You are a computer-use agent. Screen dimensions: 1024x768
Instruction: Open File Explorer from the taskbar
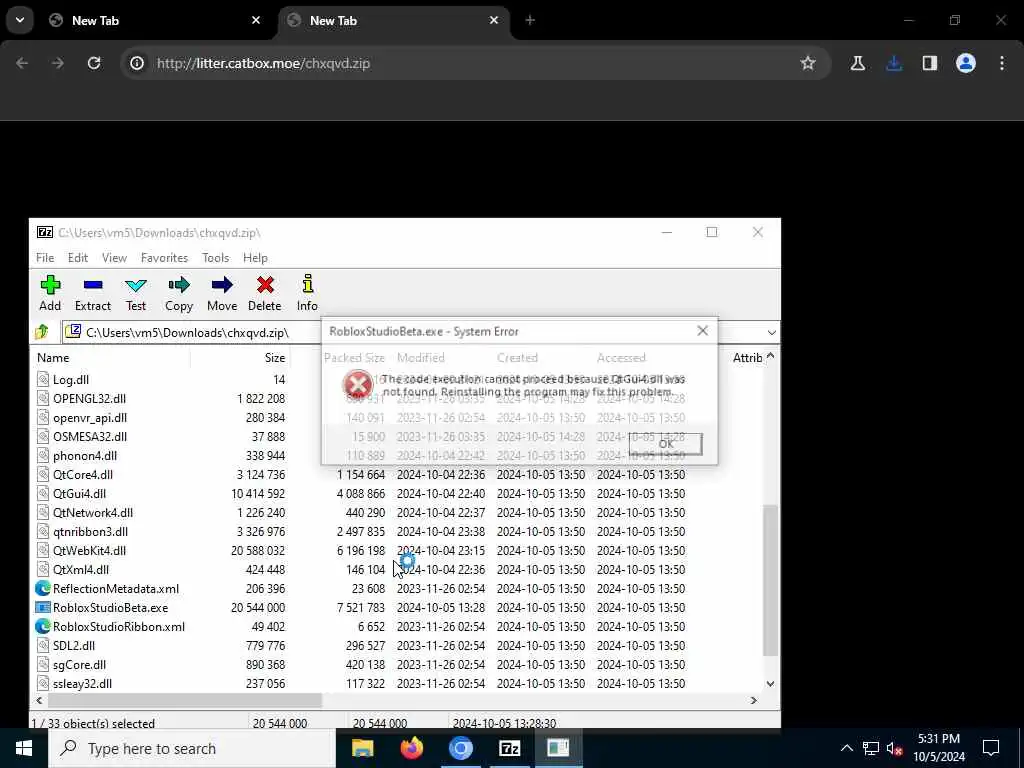coord(362,748)
